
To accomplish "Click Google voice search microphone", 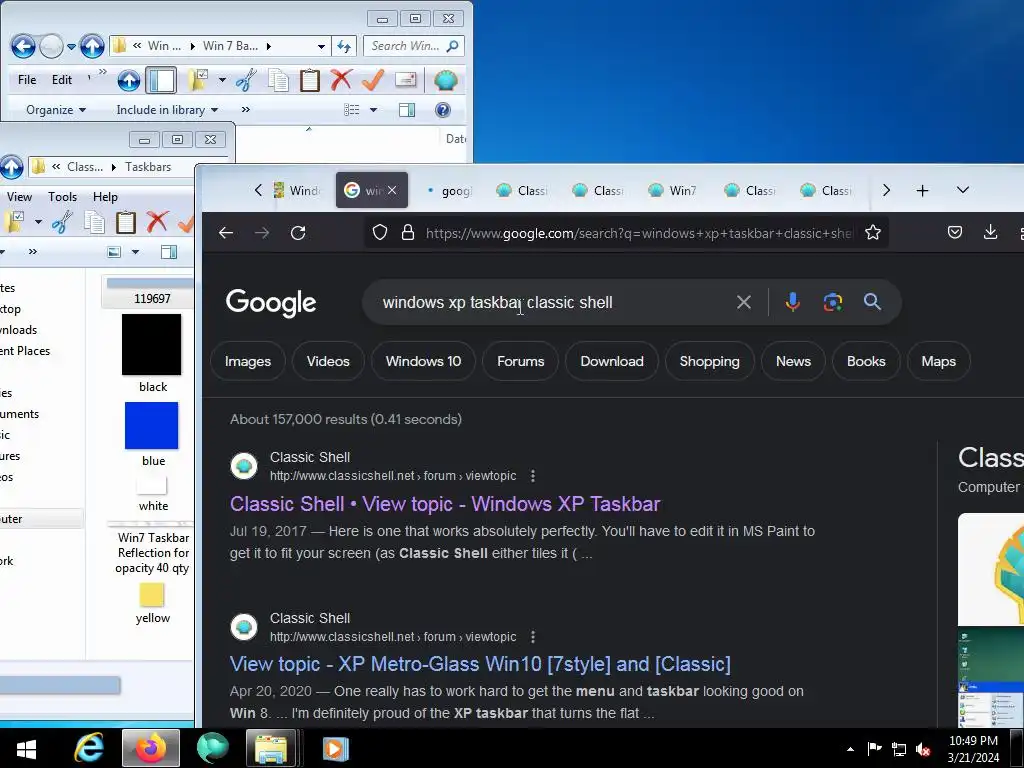I will click(x=793, y=302).
